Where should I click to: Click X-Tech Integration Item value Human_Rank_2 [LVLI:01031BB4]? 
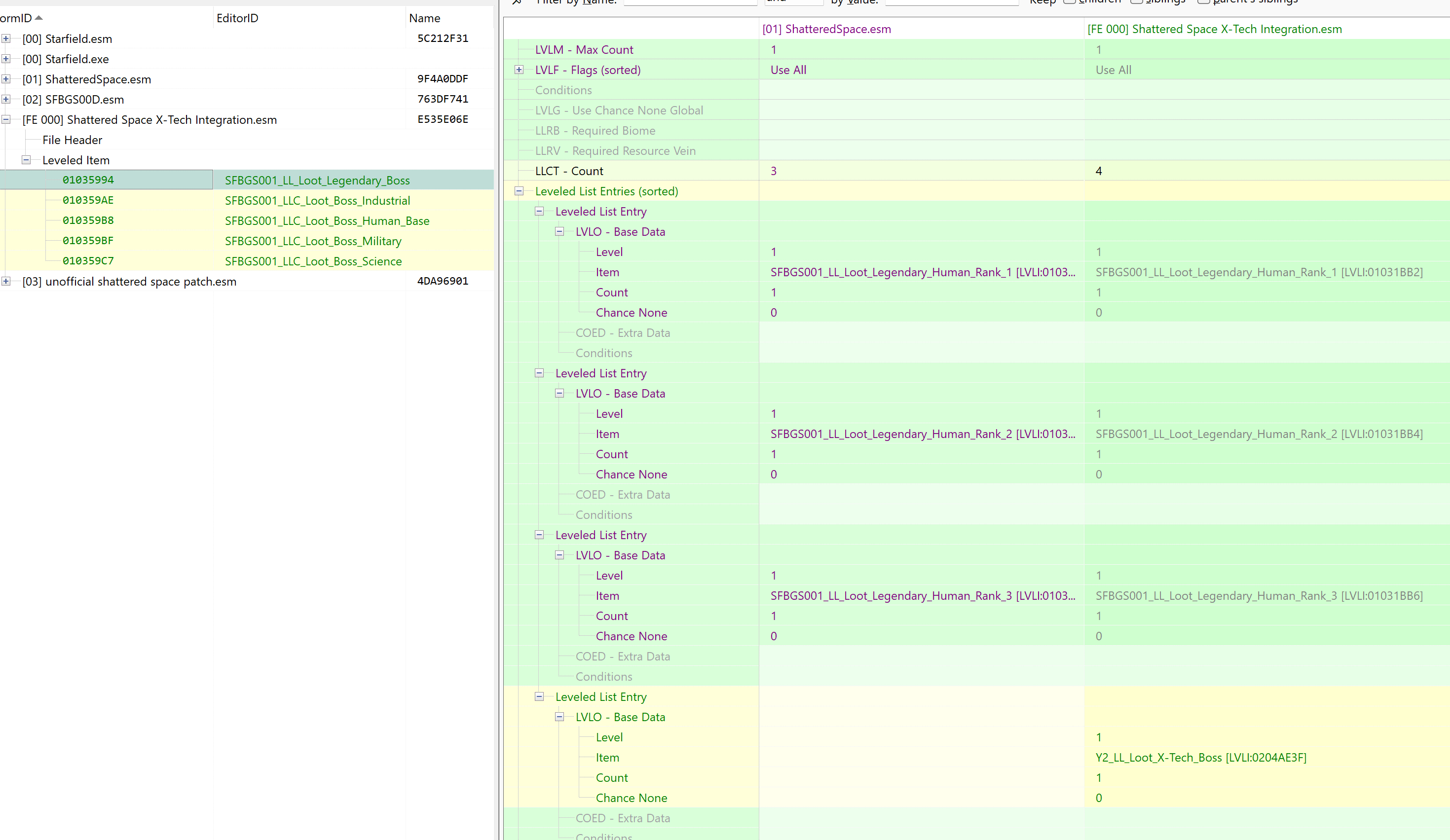pos(1259,434)
